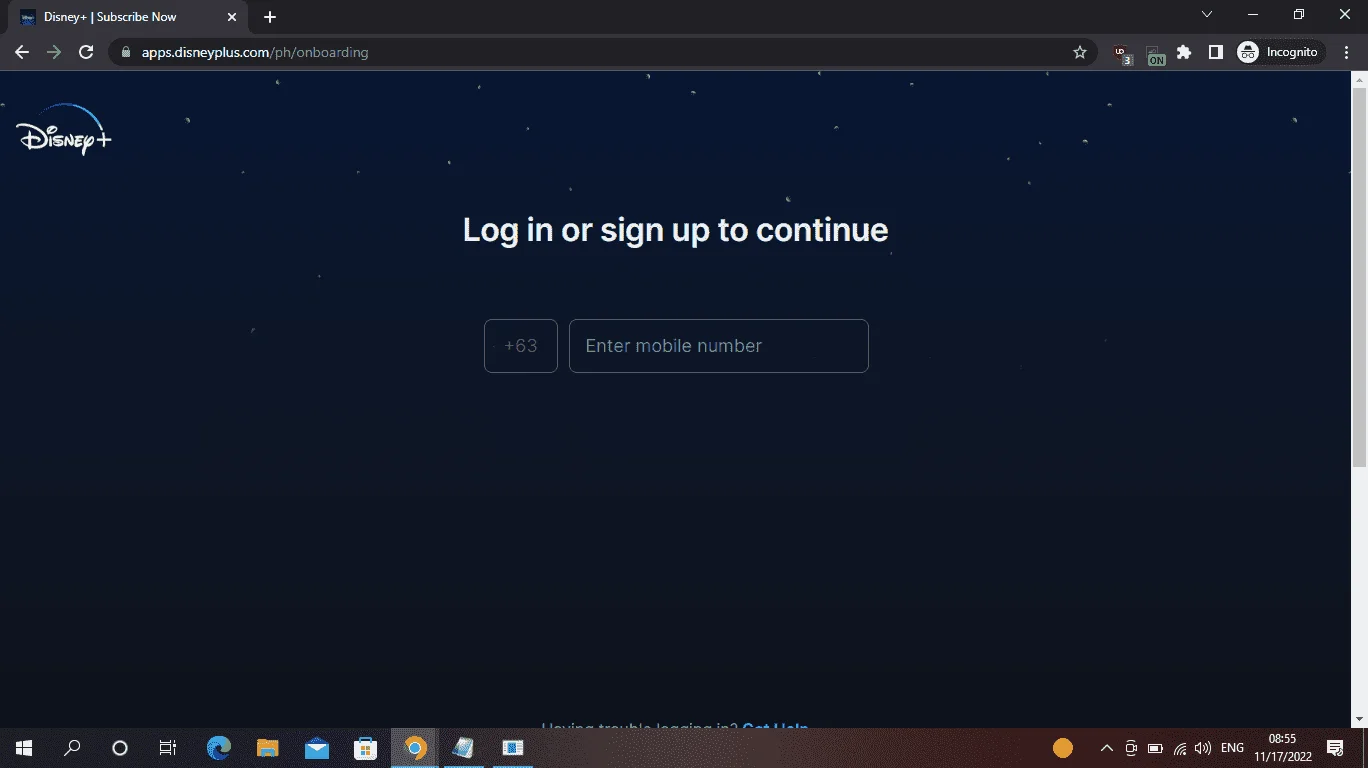The width and height of the screenshot is (1368, 768).
Task: Open File Explorer from the taskbar
Action: click(267, 748)
